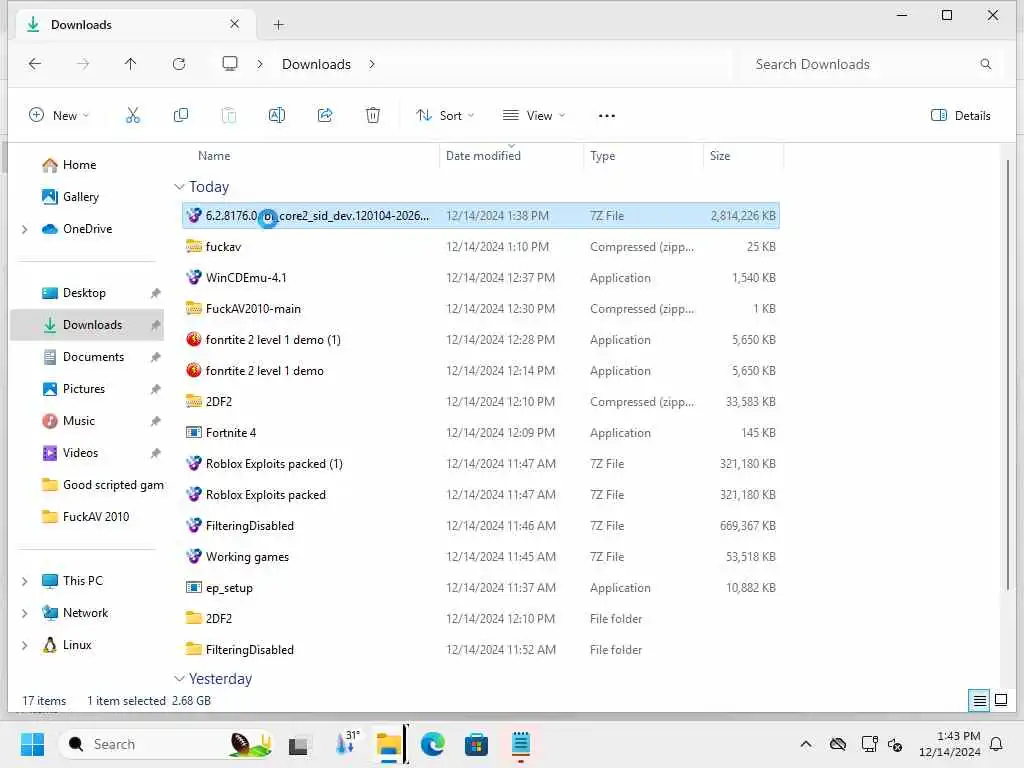Screen dimensions: 1024x768
Task: Open Notepad from taskbar
Action: point(520,744)
